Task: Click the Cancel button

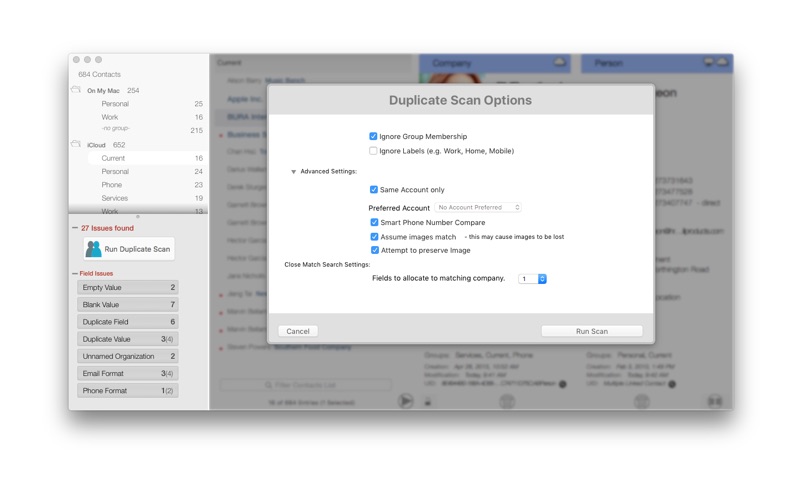Action: click(x=298, y=331)
